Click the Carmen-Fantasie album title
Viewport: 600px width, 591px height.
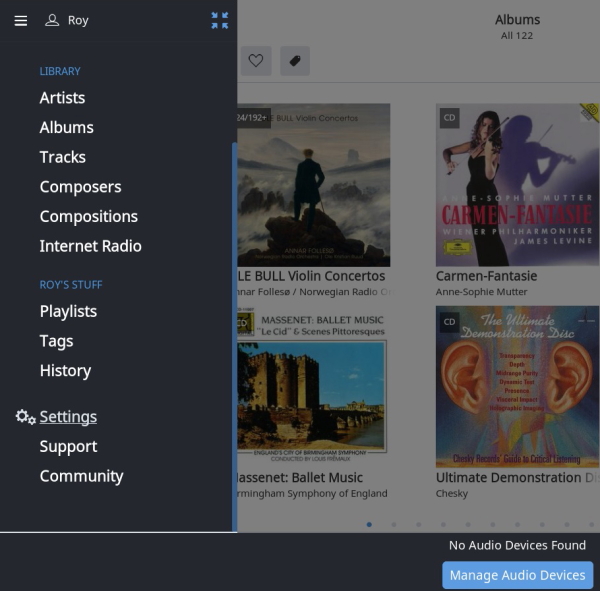pyautogui.click(x=486, y=276)
